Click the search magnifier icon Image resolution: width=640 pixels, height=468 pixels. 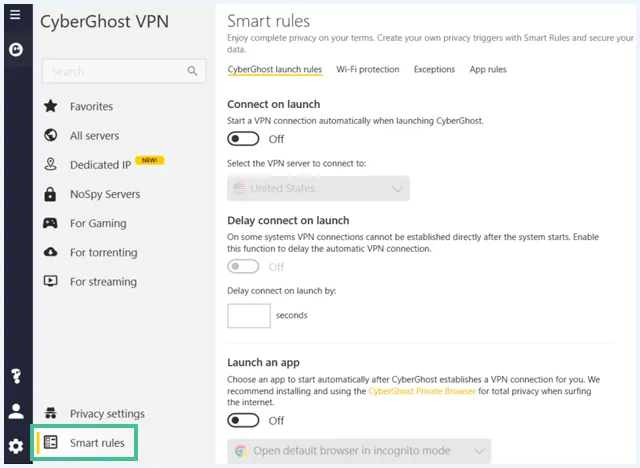tap(192, 71)
